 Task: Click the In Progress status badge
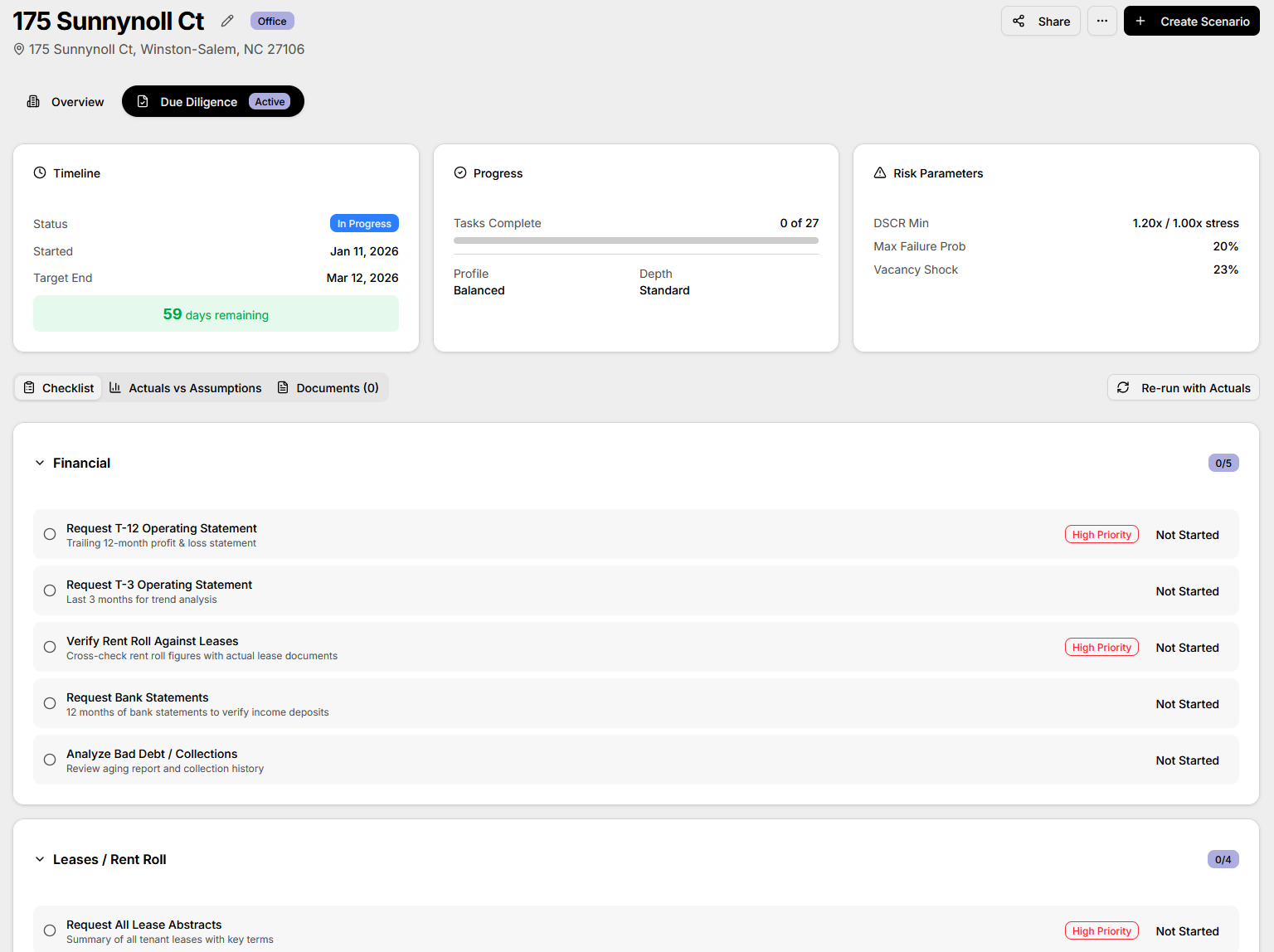(364, 223)
